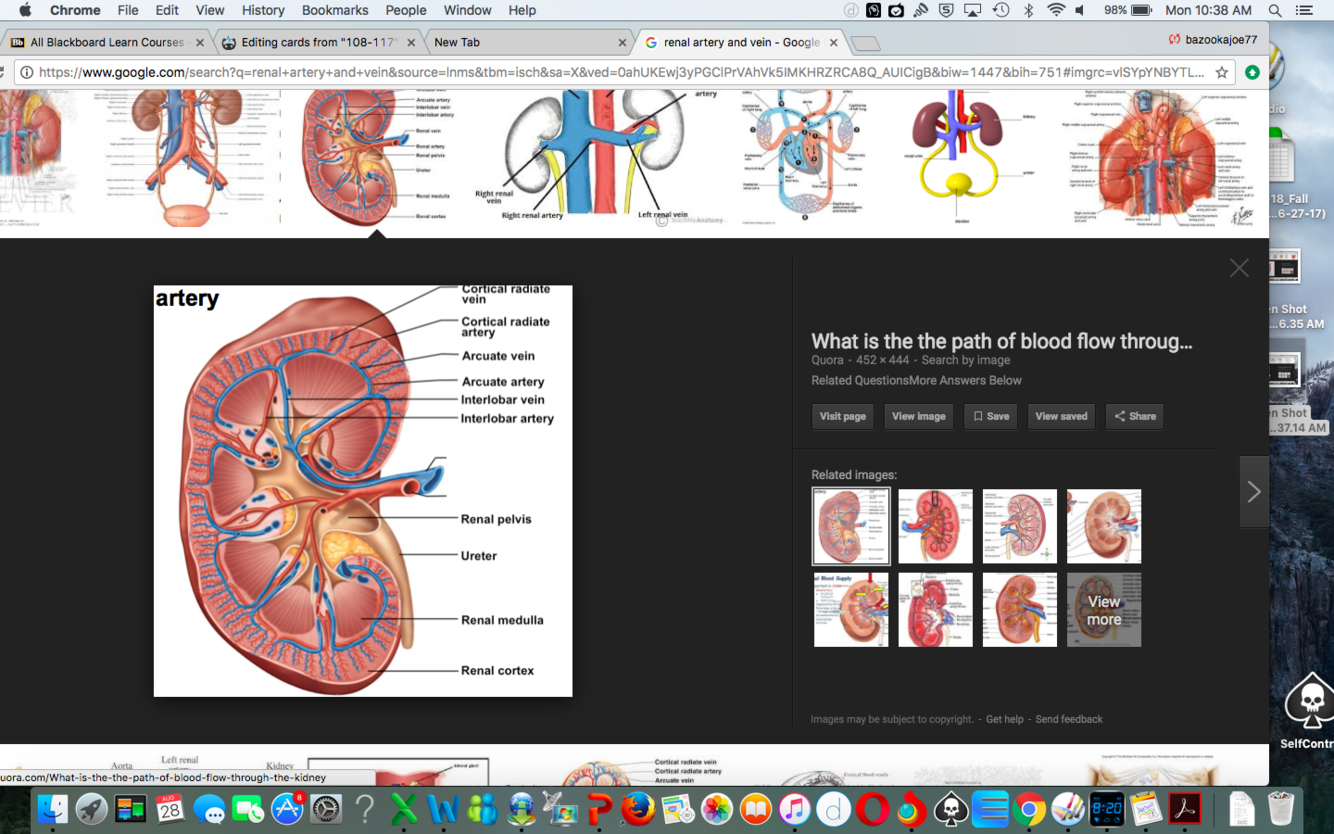Open Adobe Acrobat in the Dock
This screenshot has width=1334, height=834.
click(1185, 808)
